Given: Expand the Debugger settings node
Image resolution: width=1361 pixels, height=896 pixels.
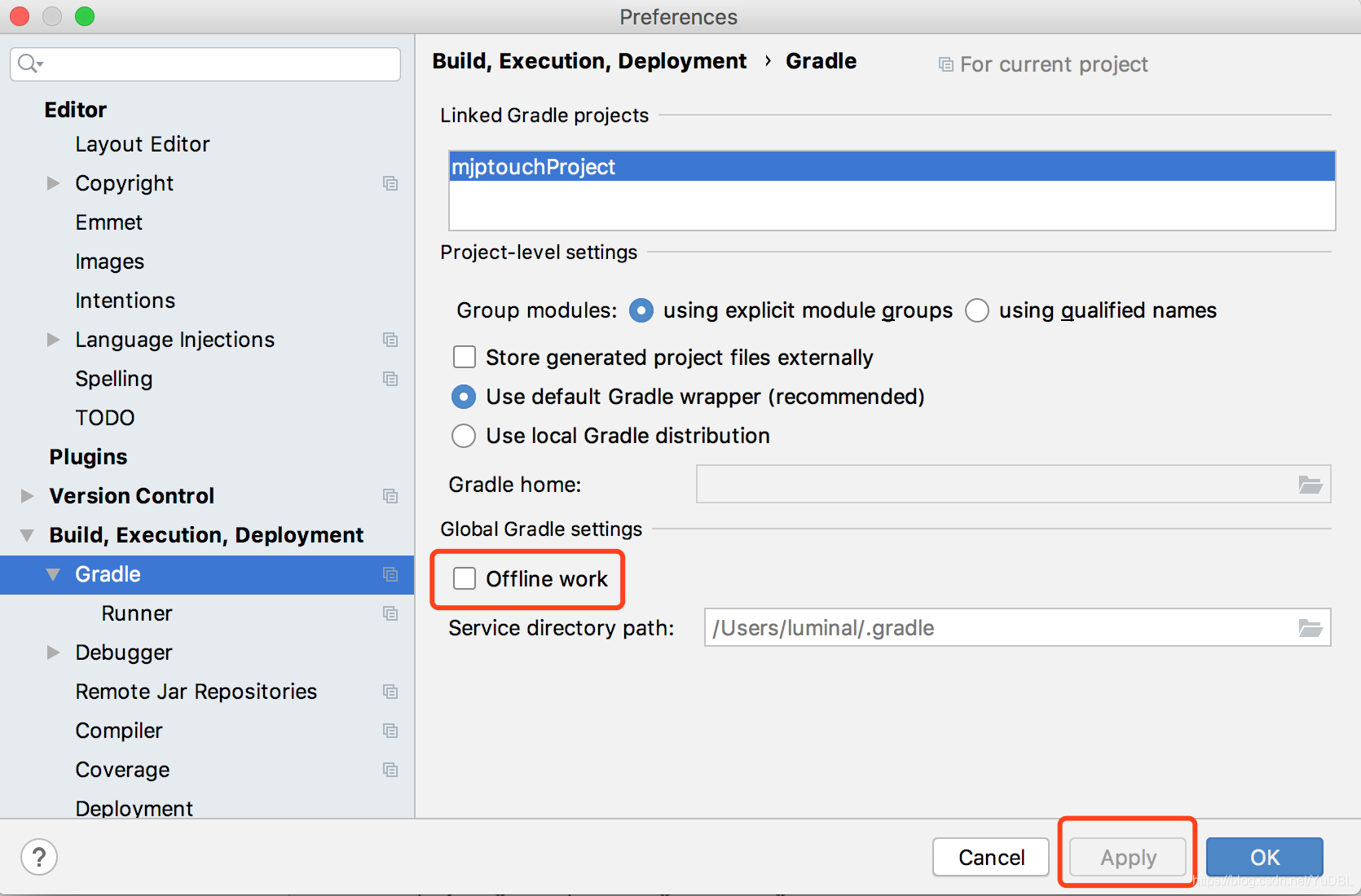Looking at the screenshot, I should pos(53,652).
